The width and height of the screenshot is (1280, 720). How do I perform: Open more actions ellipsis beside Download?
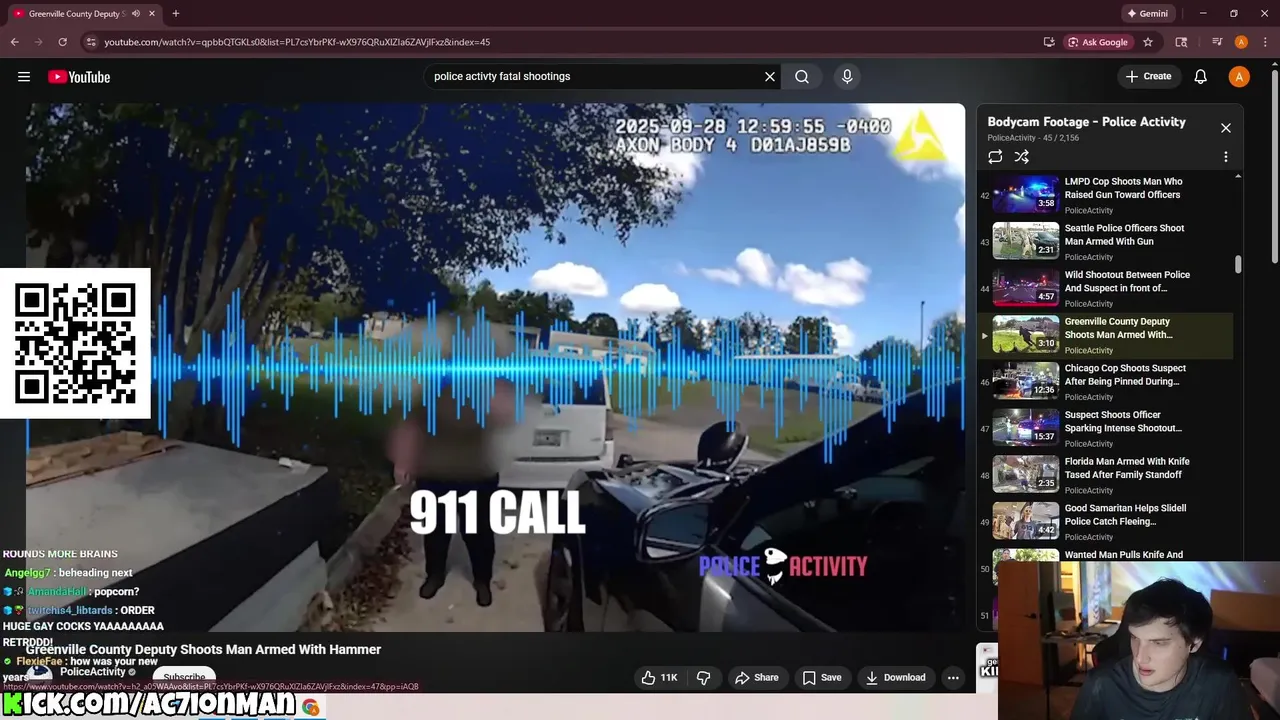(x=953, y=678)
